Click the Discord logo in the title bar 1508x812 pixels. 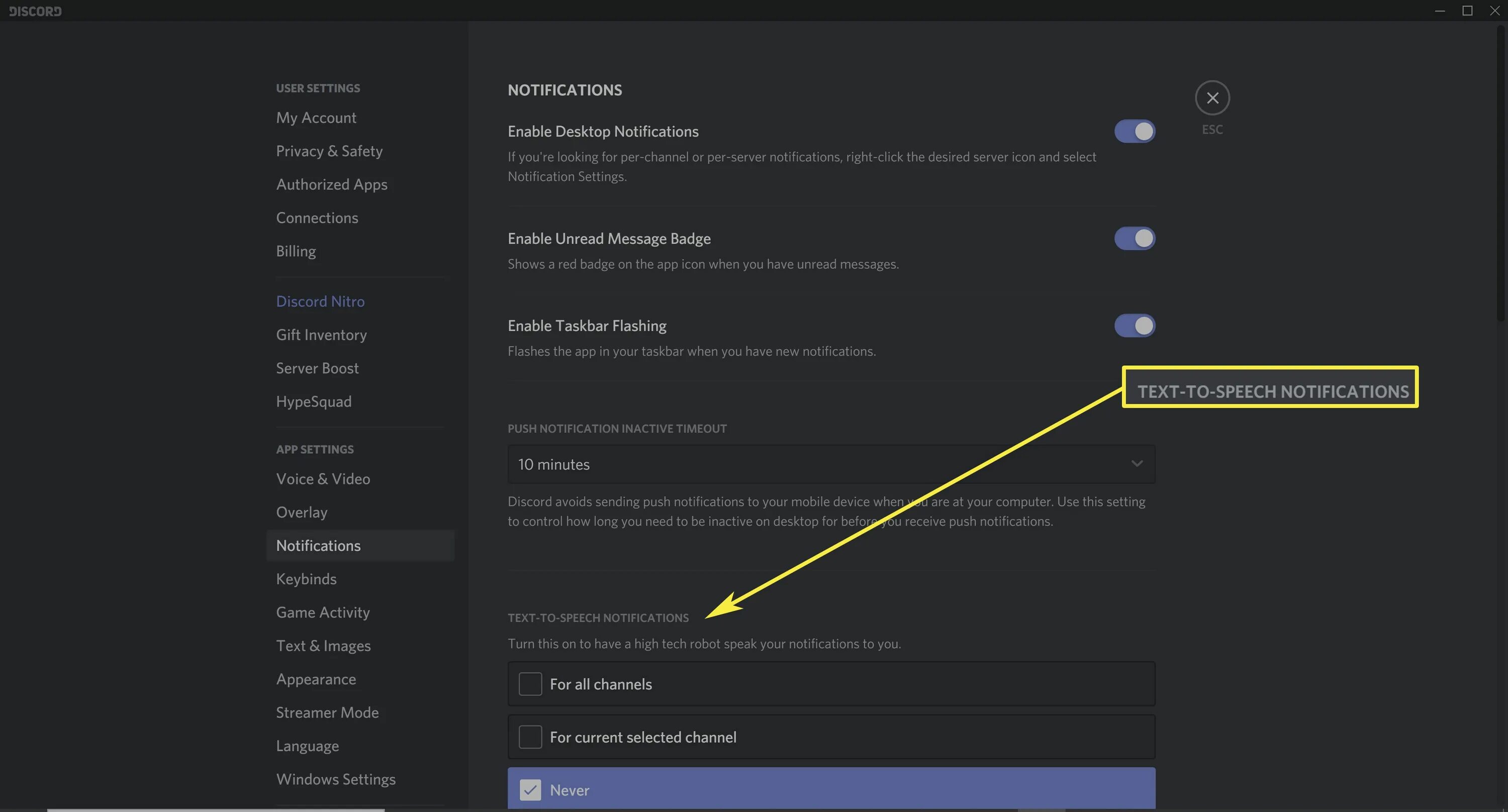[35, 11]
